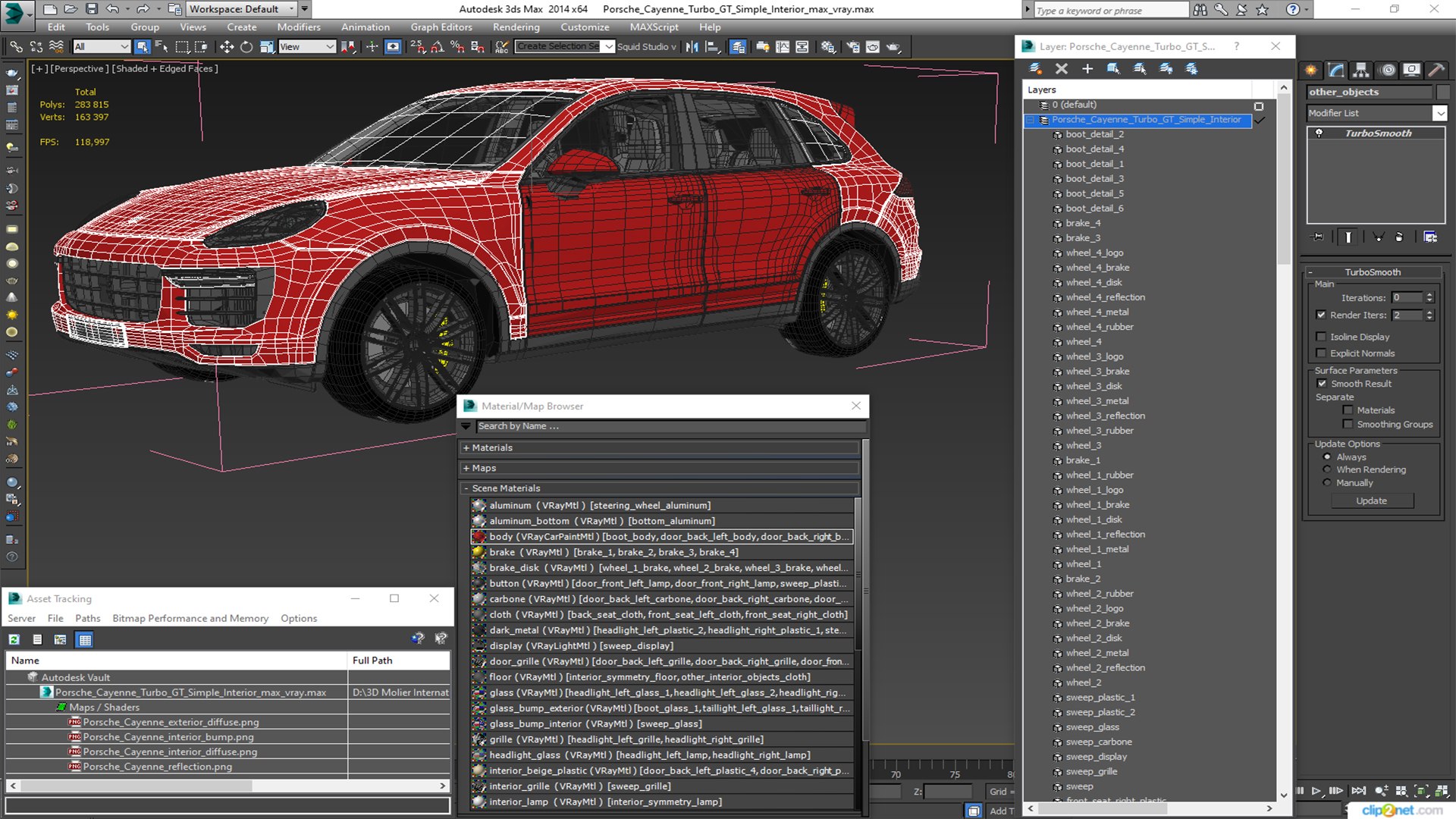Screen dimensions: 1456x819
Task: Click the Select and Link tool
Action: click(x=16, y=47)
